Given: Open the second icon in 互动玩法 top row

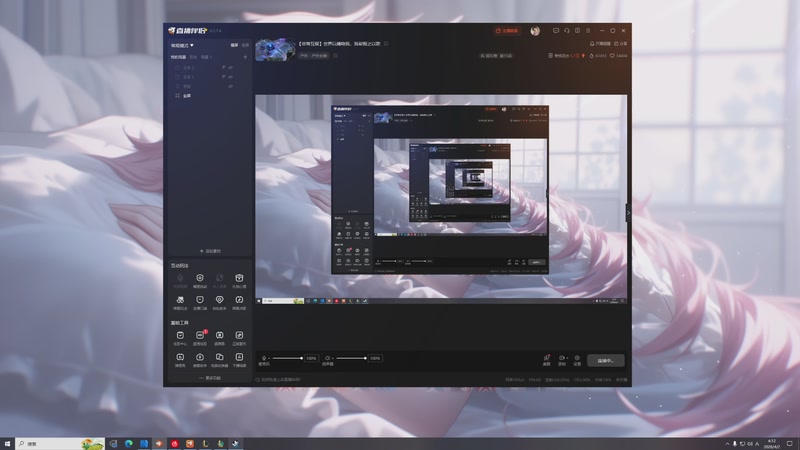Looking at the screenshot, I should pyautogui.click(x=200, y=278).
